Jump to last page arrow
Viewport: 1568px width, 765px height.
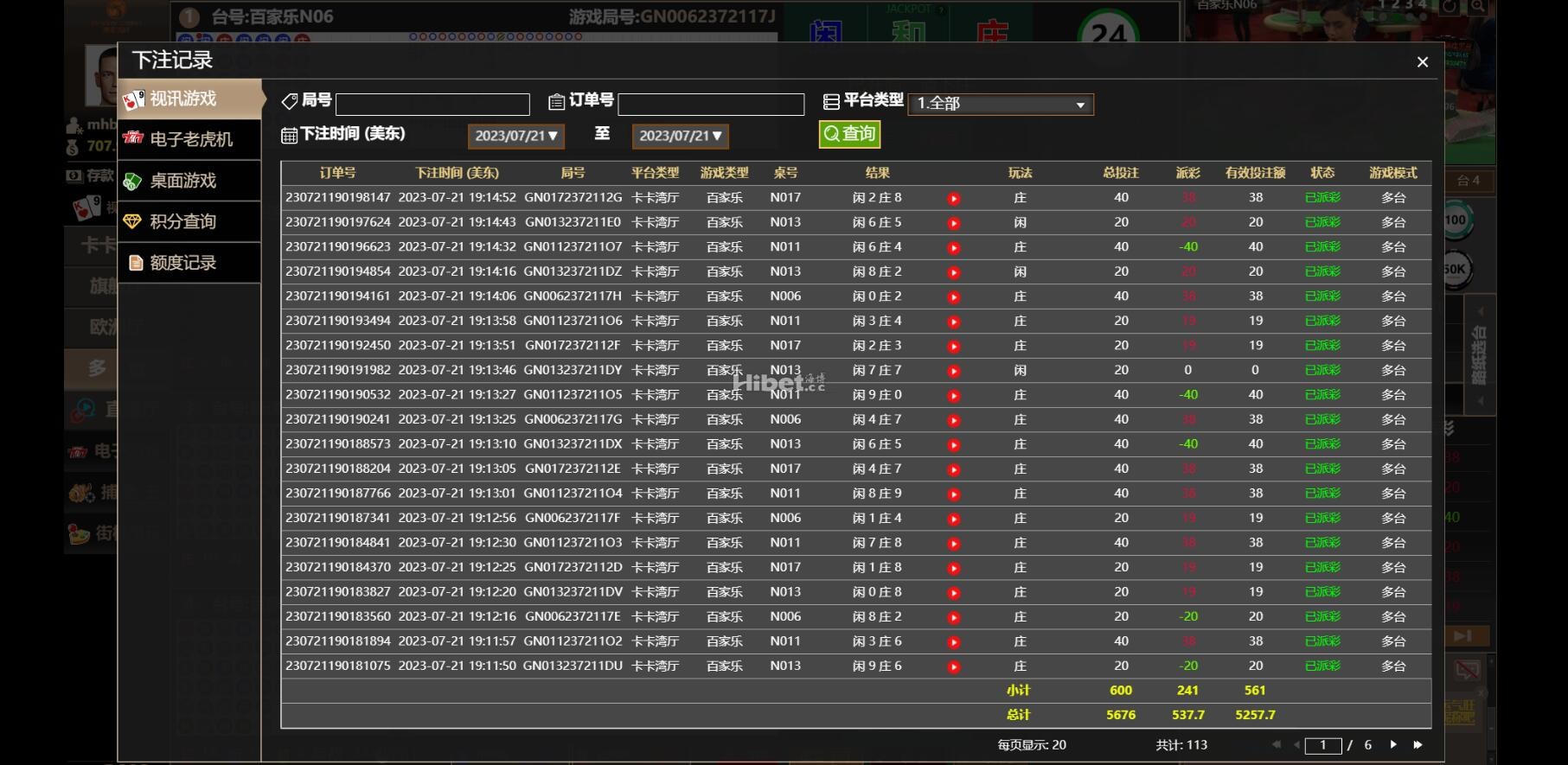pyautogui.click(x=1418, y=745)
